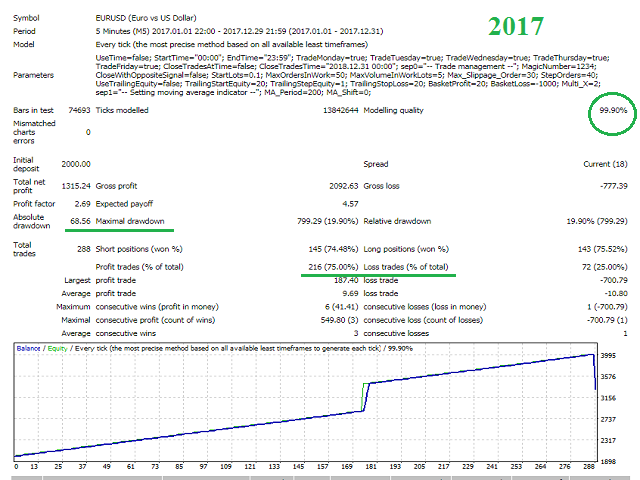Select the modelling quality value "99.90%"
The height and width of the screenshot is (480, 640).
613,110
